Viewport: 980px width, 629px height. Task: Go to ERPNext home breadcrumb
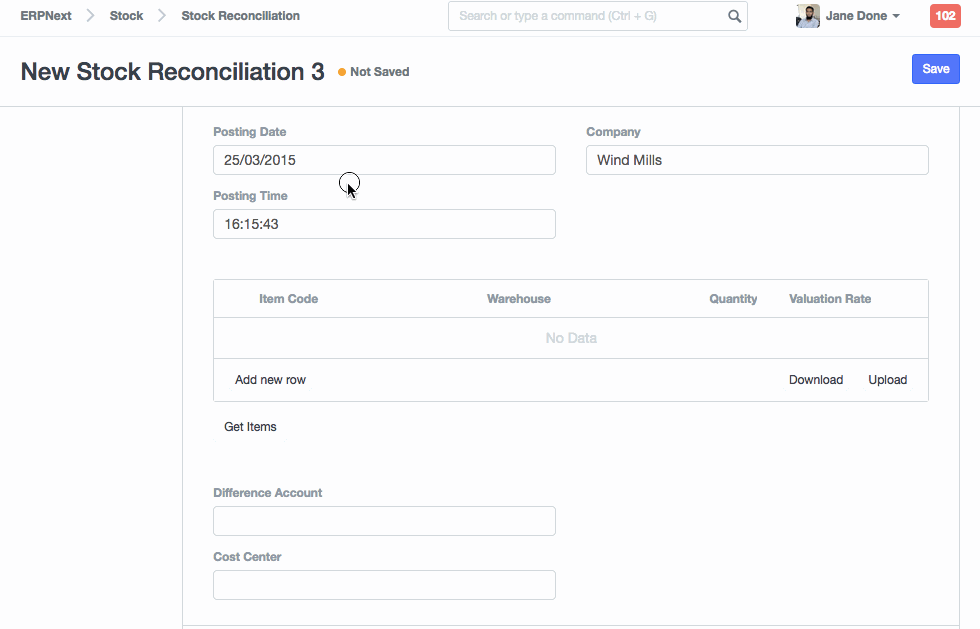click(x=46, y=16)
